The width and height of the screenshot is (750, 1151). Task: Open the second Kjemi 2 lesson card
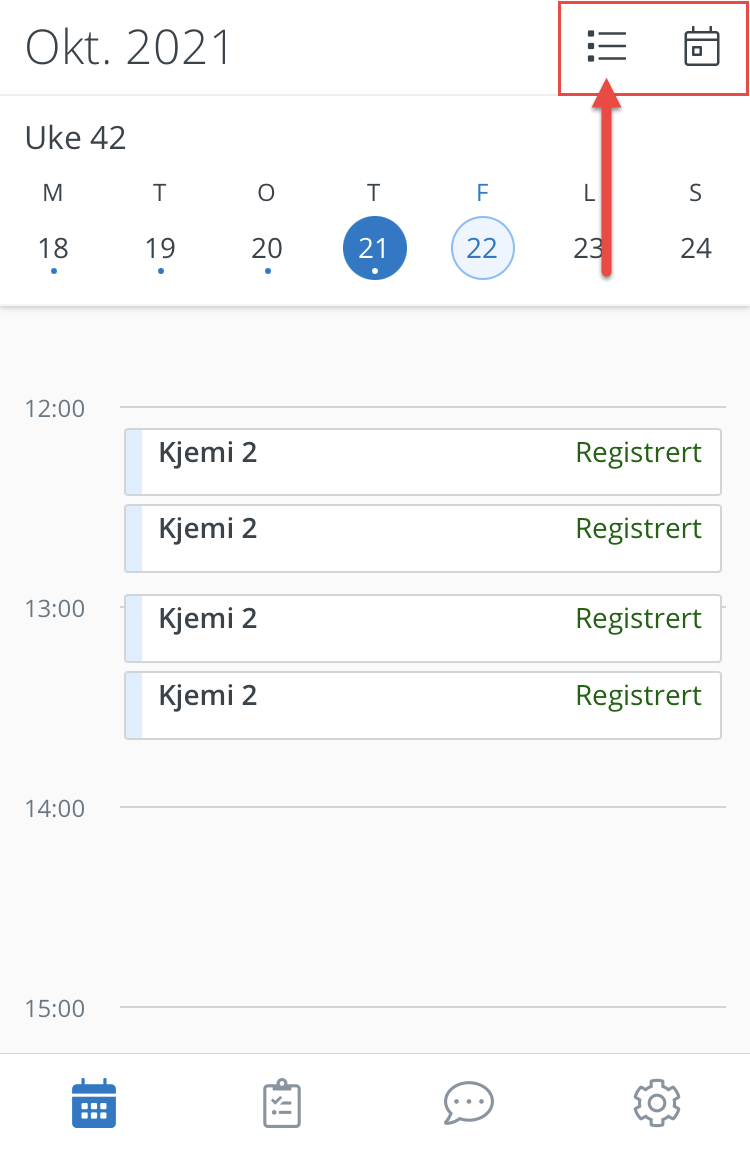[423, 538]
